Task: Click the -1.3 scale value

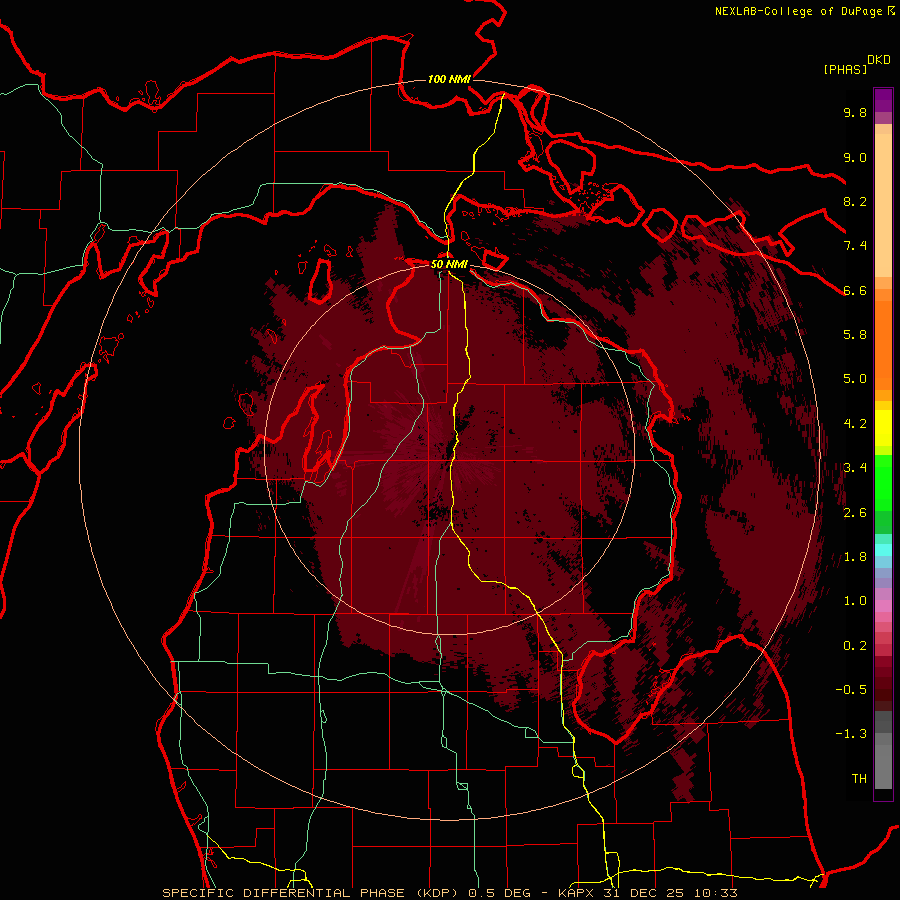Action: [851, 734]
